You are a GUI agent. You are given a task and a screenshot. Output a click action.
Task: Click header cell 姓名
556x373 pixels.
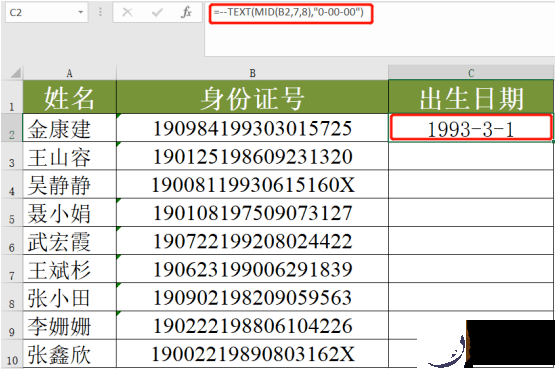[70, 97]
